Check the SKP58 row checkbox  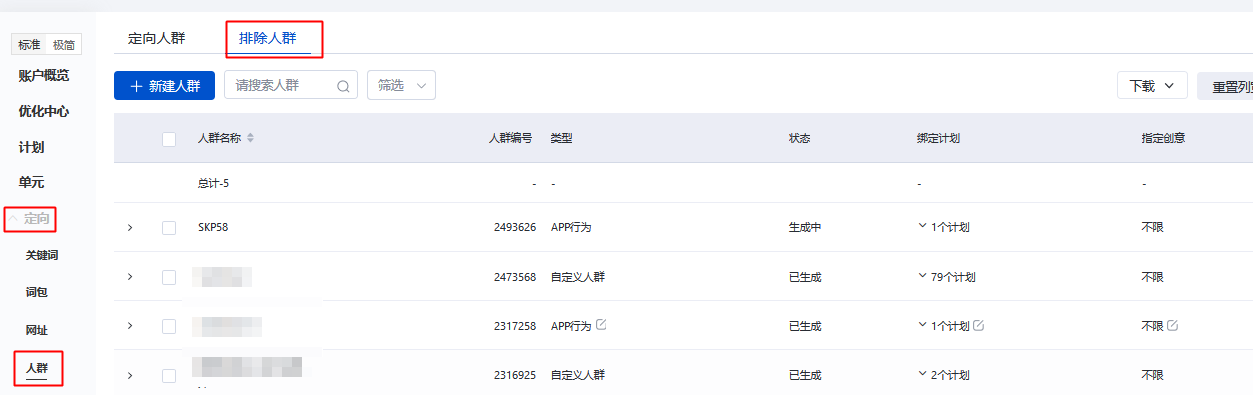169,228
